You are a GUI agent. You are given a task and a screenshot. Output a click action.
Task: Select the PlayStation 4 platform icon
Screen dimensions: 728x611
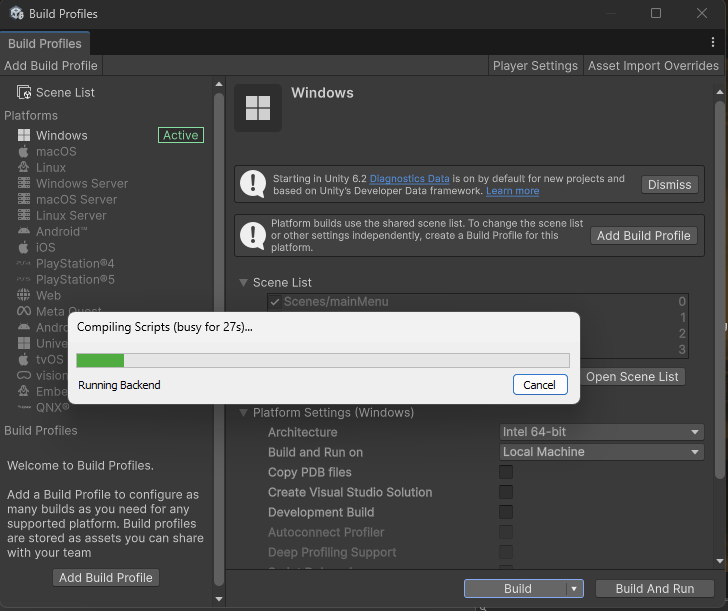coord(24,263)
